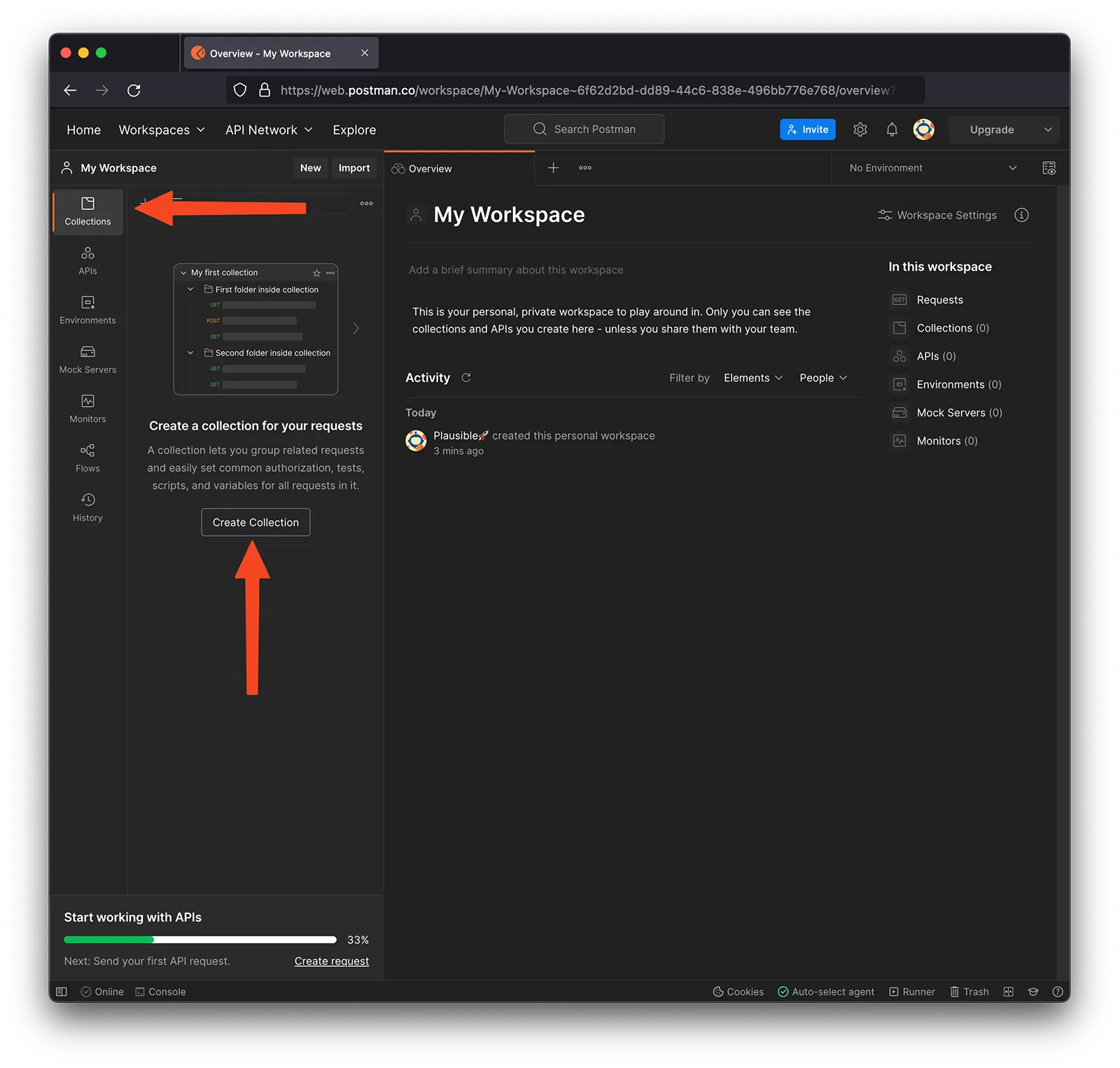Toggle sidebar icon in status bar
Image resolution: width=1120 pixels, height=1068 pixels.
click(62, 992)
